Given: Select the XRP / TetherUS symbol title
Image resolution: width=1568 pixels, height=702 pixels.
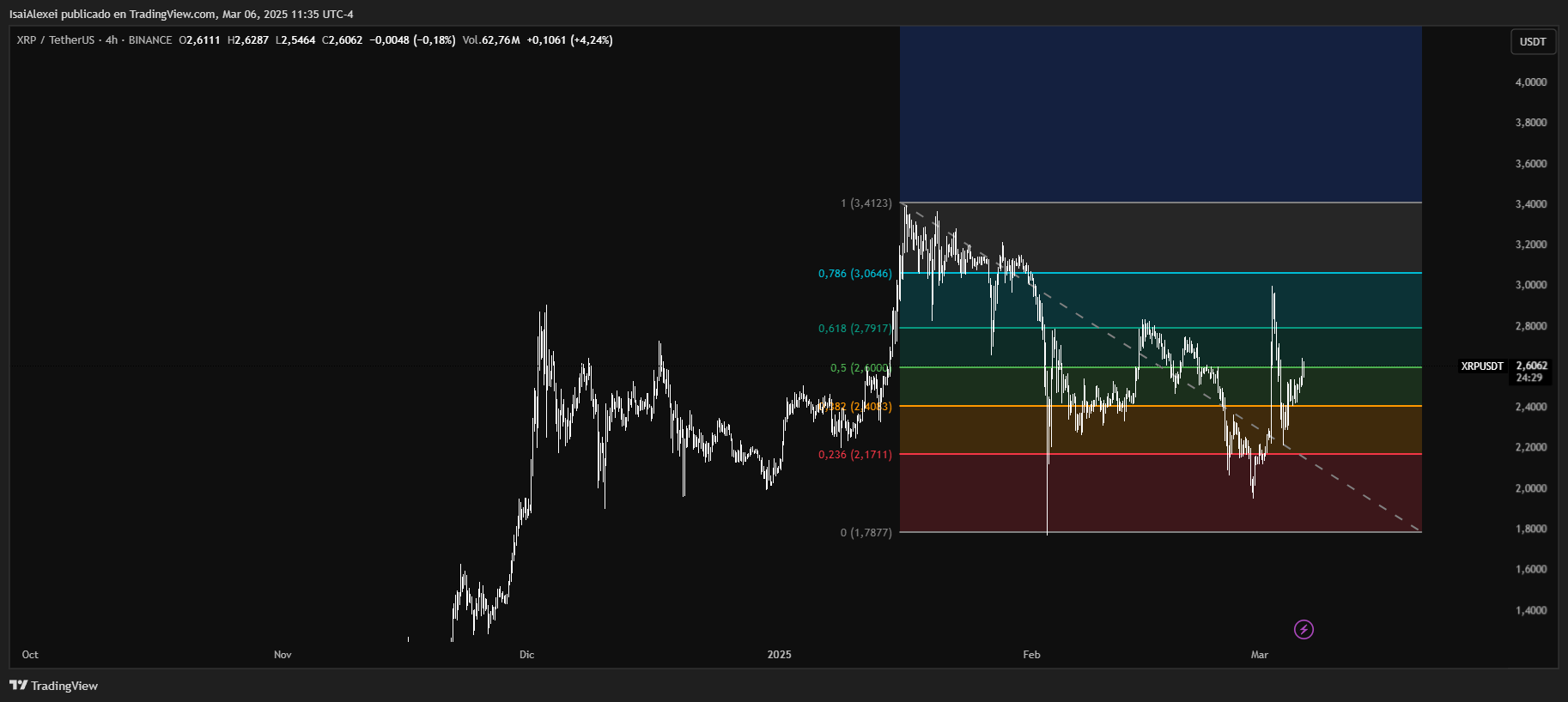Looking at the screenshot, I should [x=55, y=40].
